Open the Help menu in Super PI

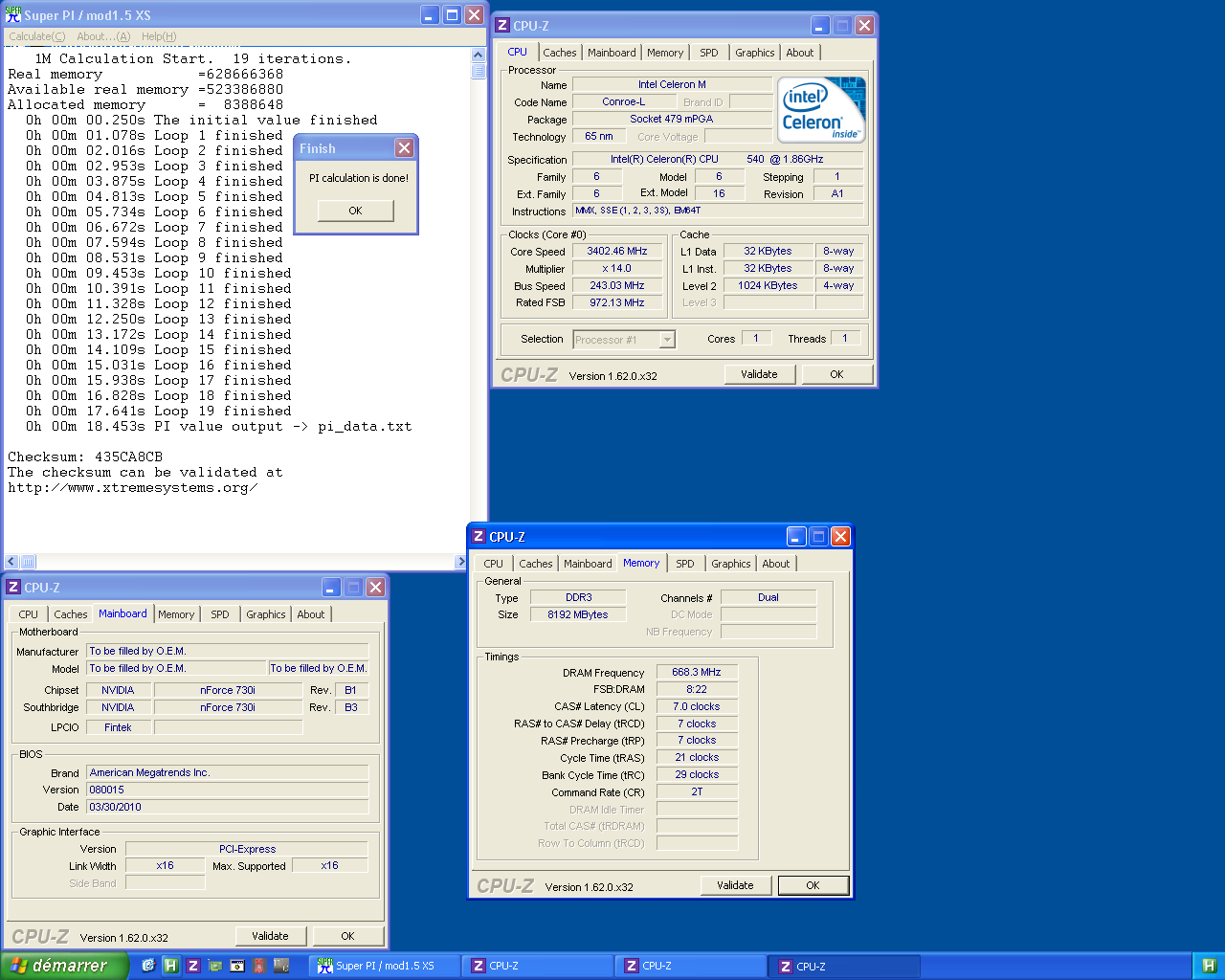(x=159, y=36)
